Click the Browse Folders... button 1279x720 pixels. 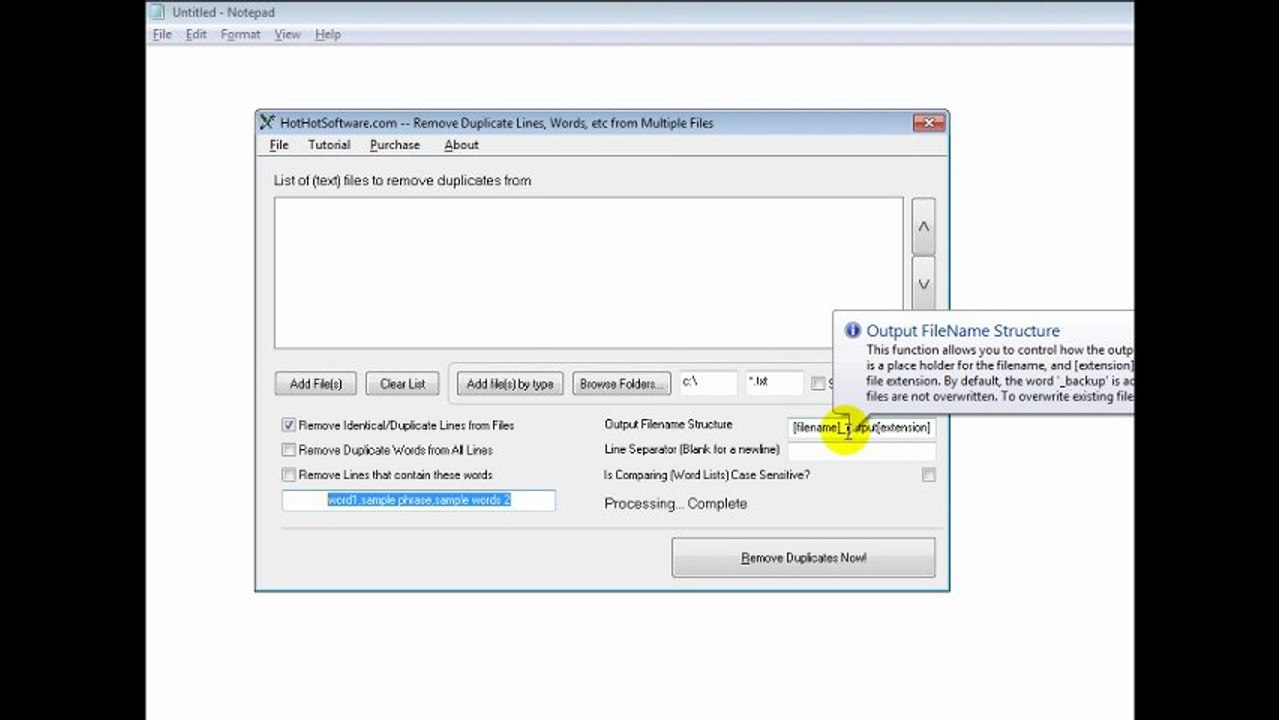[621, 384]
